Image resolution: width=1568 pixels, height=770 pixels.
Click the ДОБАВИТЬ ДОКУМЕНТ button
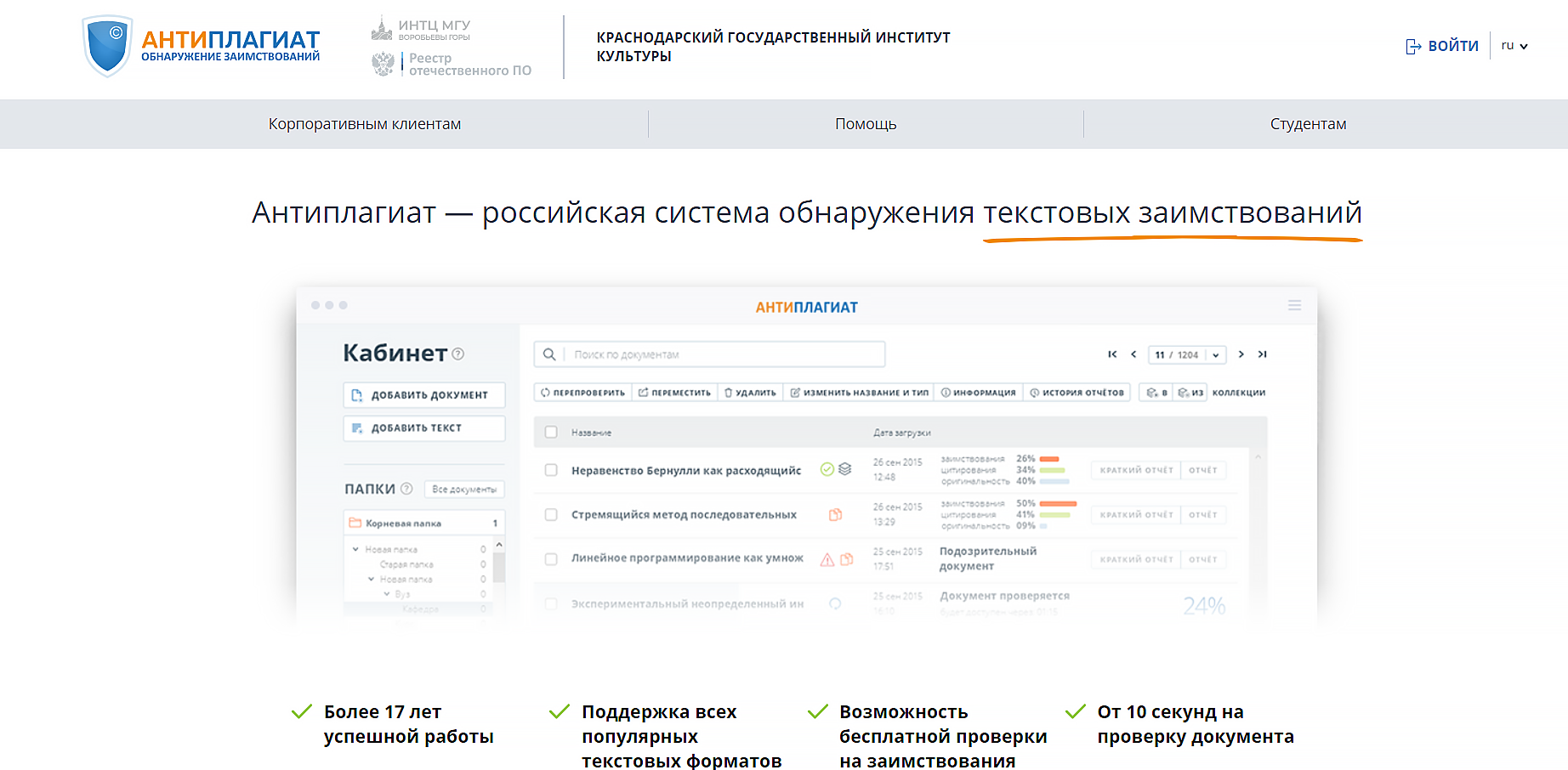point(424,395)
